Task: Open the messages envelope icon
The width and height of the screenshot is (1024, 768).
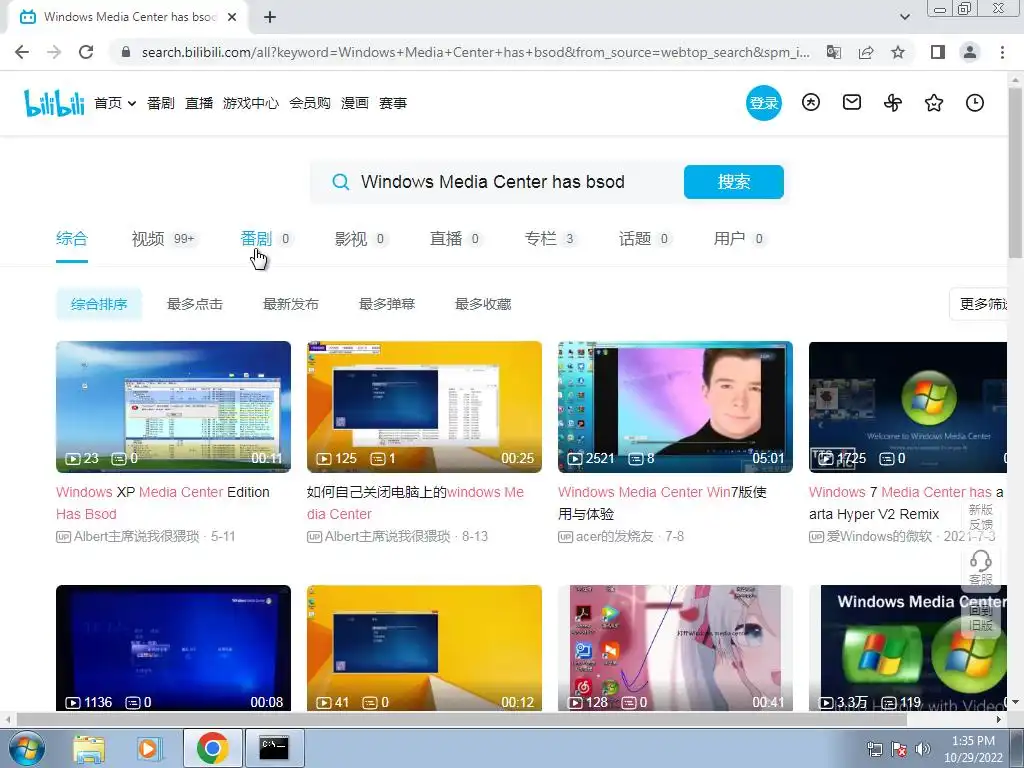Action: pyautogui.click(x=852, y=103)
